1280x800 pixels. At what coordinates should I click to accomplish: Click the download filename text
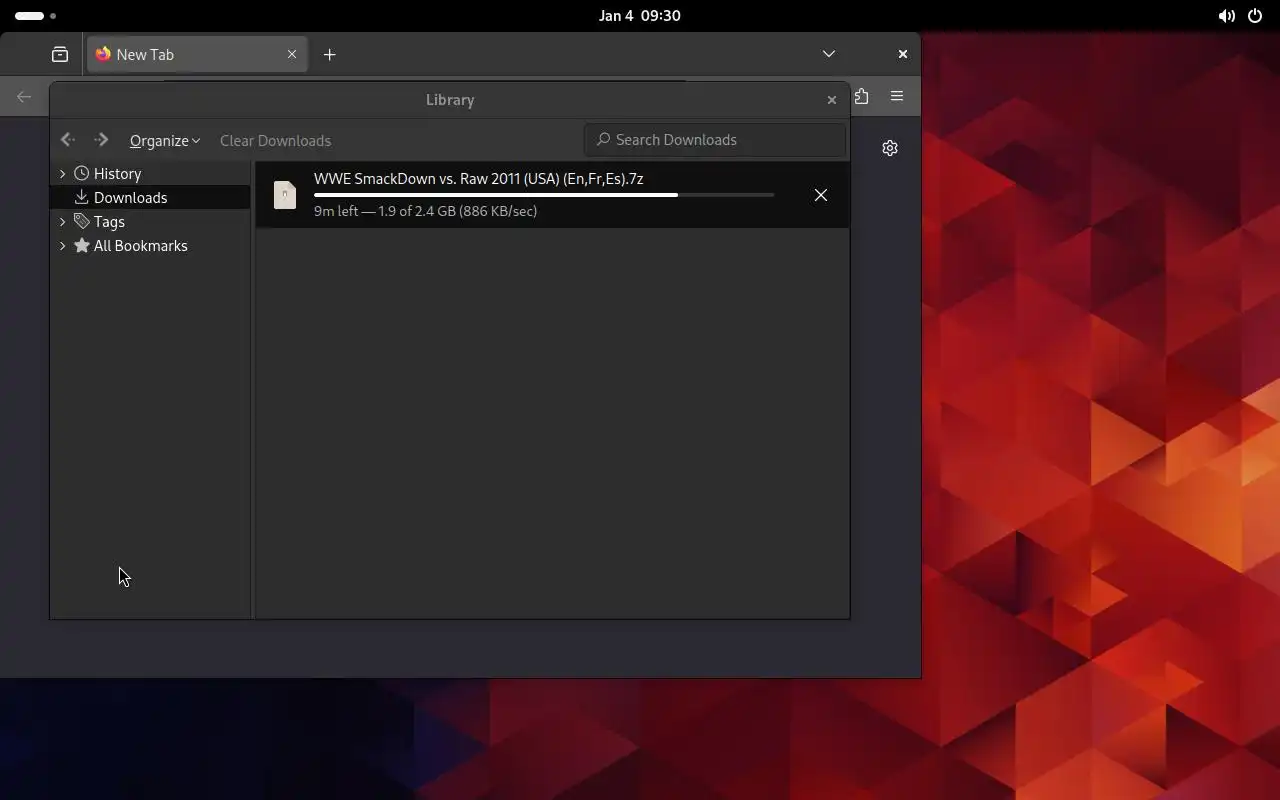pos(478,179)
